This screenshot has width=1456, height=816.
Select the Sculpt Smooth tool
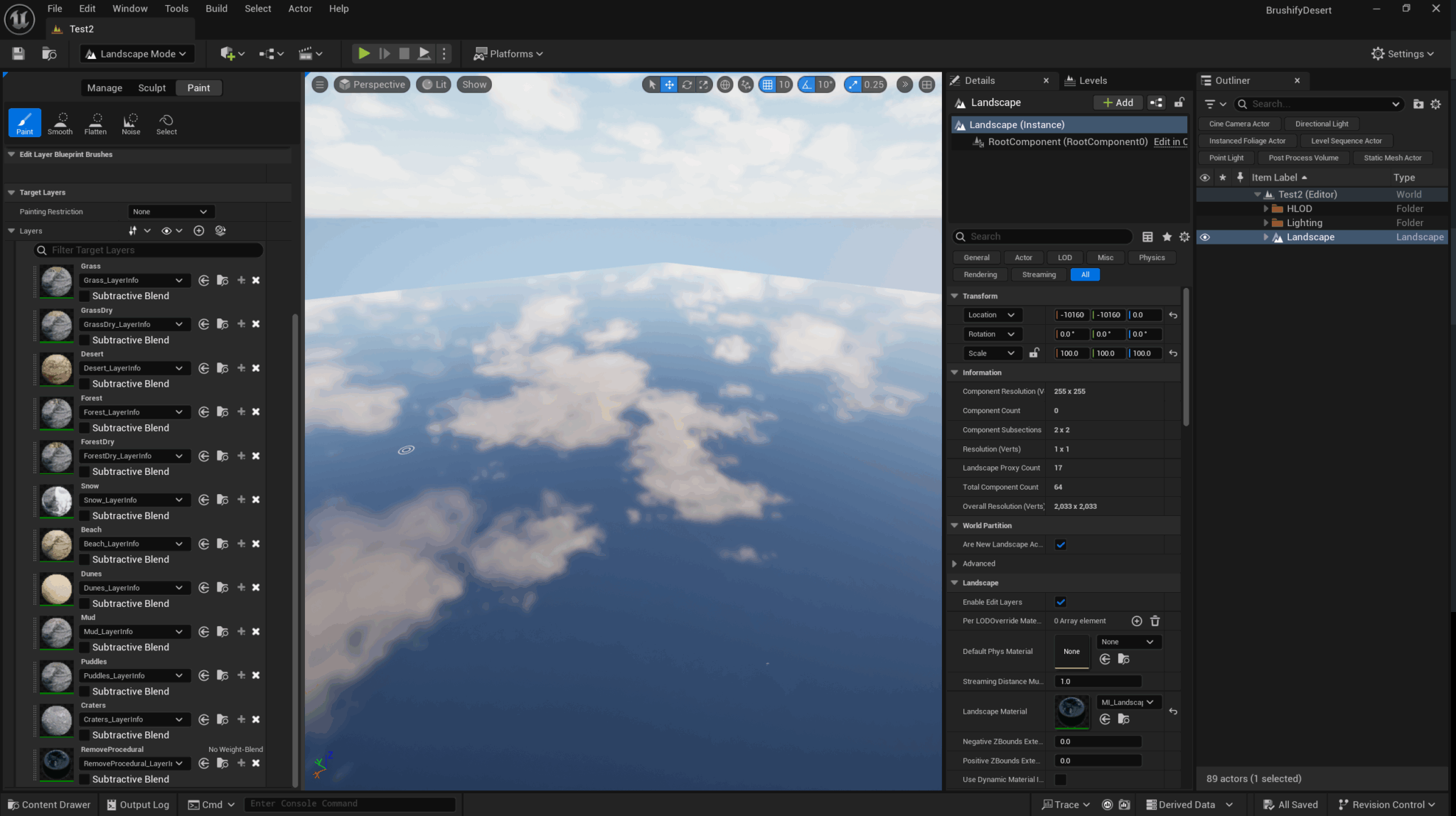point(60,122)
